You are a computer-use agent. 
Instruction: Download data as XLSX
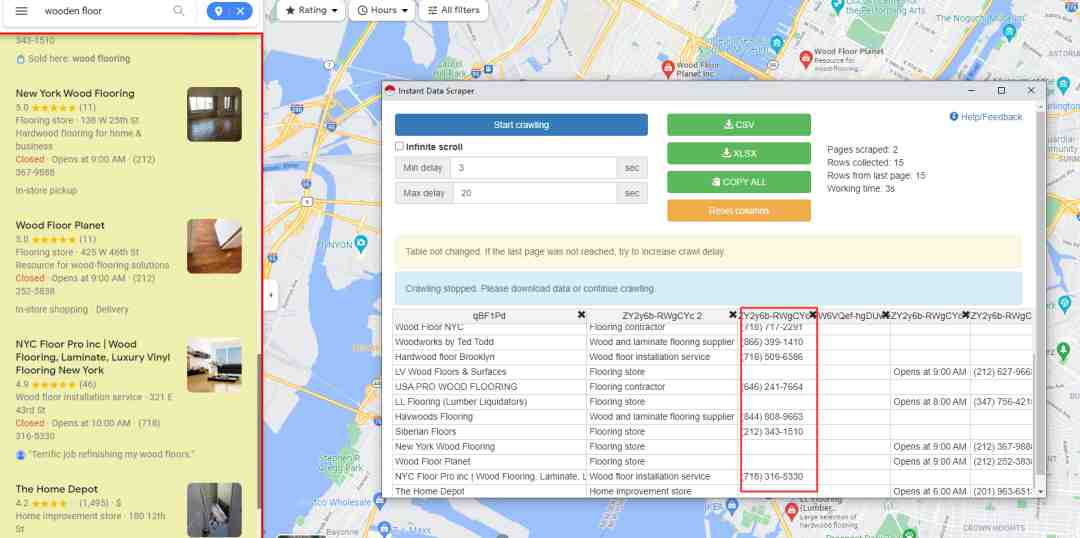click(x=739, y=154)
